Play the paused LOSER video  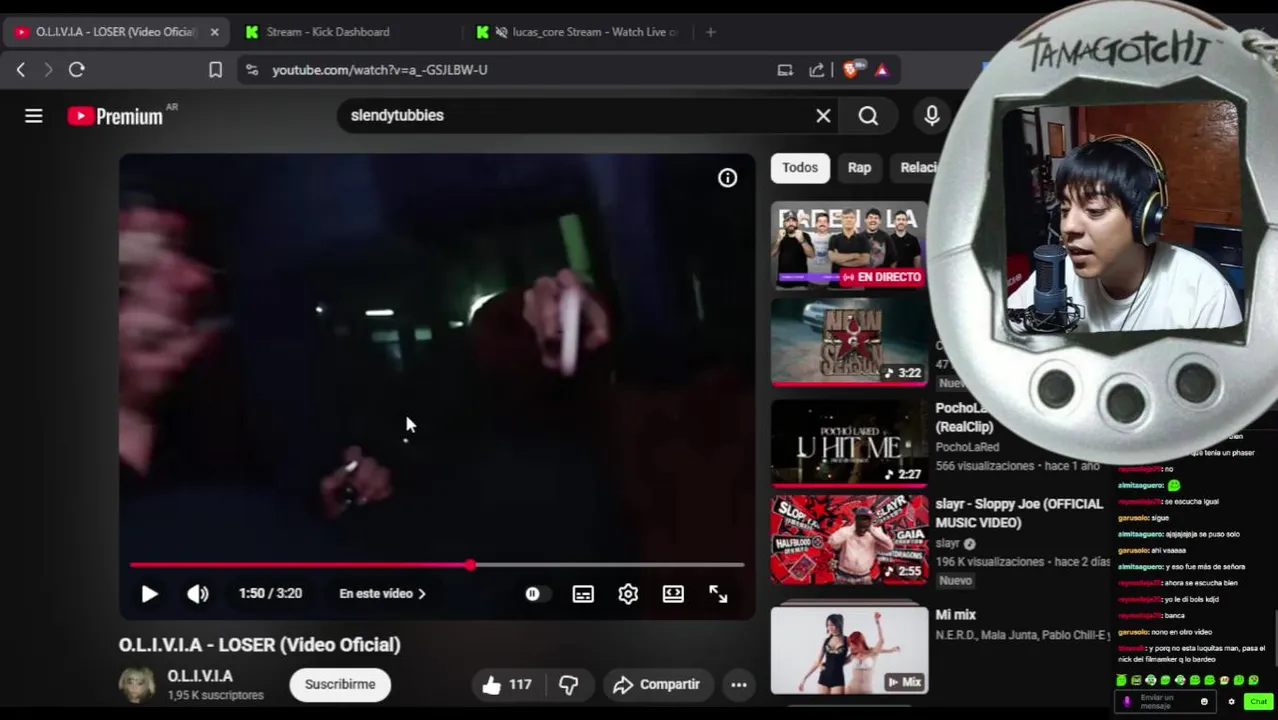point(149,594)
